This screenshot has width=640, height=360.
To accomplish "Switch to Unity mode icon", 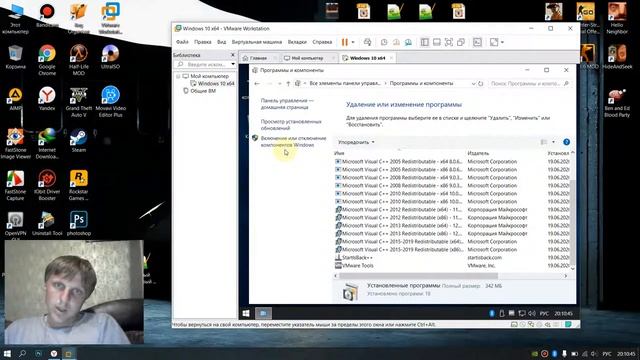I will (461, 42).
